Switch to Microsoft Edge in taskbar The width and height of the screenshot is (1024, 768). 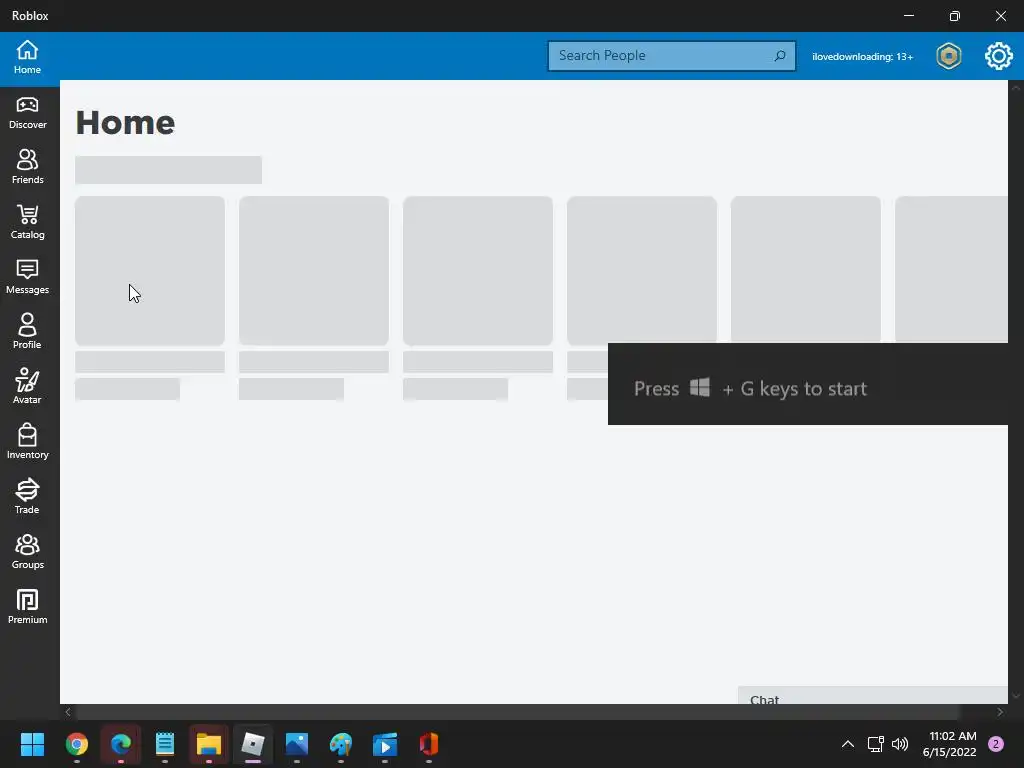pos(121,744)
